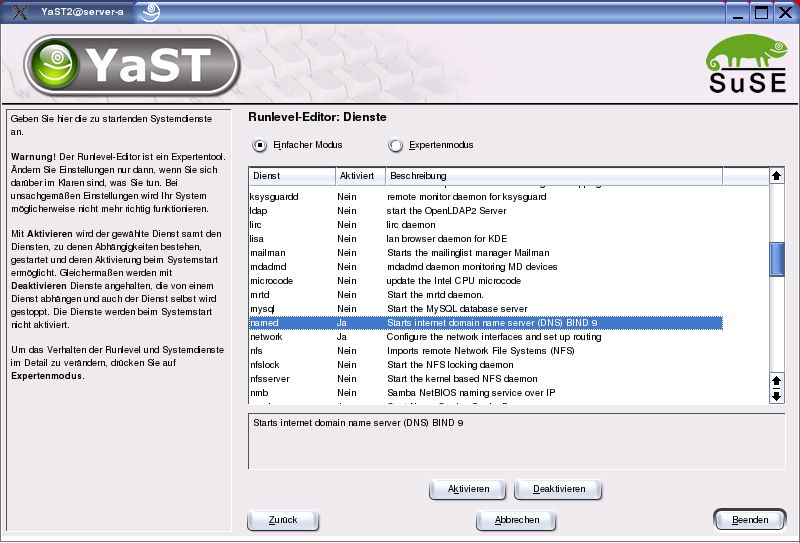The height and width of the screenshot is (543, 800).
Task: Click 'Nein' status in the mysql row
Action: (347, 309)
